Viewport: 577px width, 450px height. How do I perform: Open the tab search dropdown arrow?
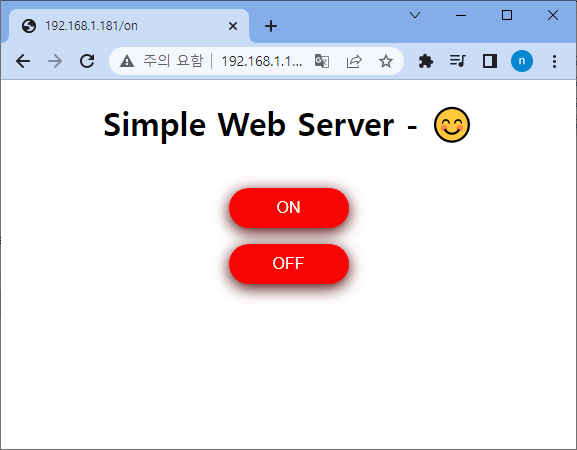415,15
